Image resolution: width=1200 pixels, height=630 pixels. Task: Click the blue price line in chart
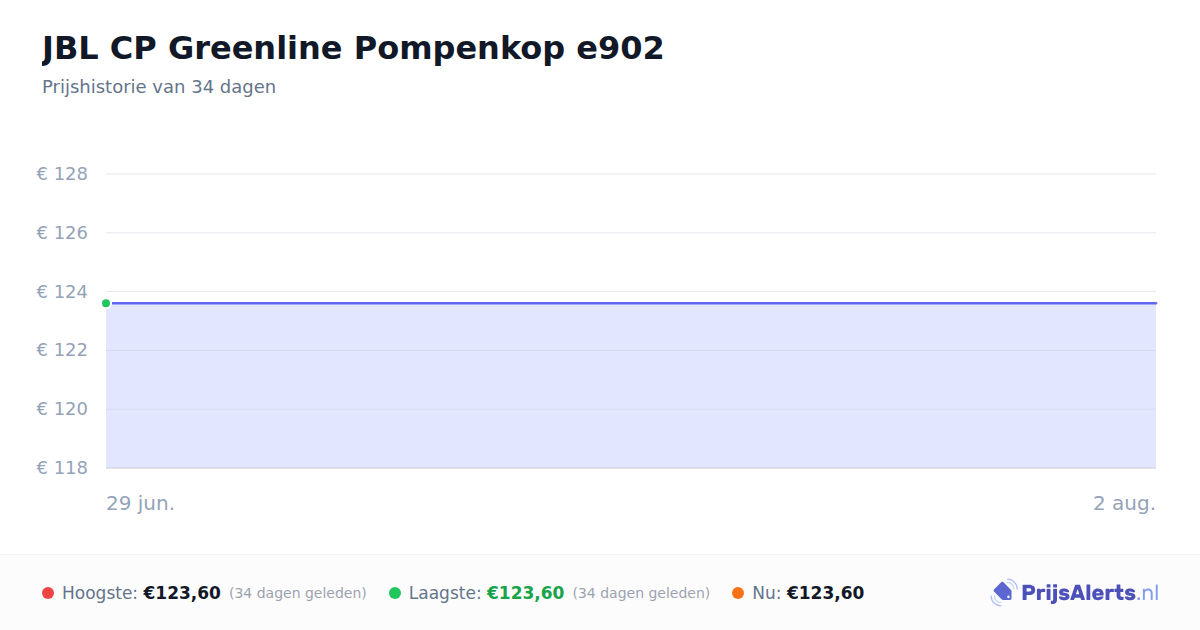[x=631, y=303]
